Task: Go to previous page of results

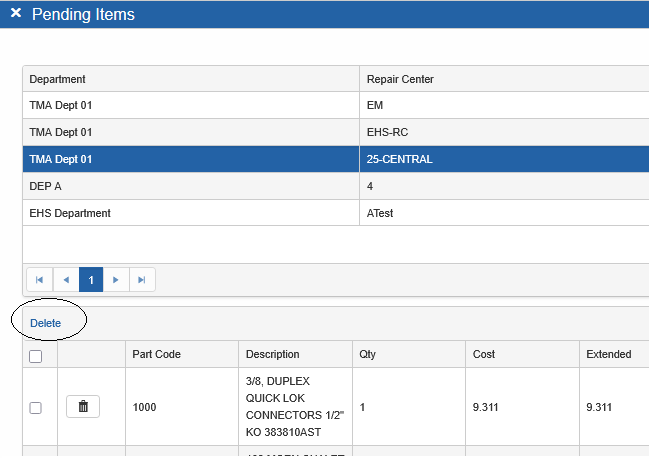Action: pos(66,280)
